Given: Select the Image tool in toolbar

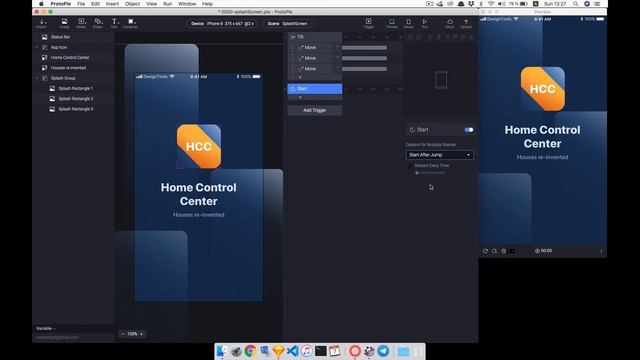Looking at the screenshot, I should point(64,23).
